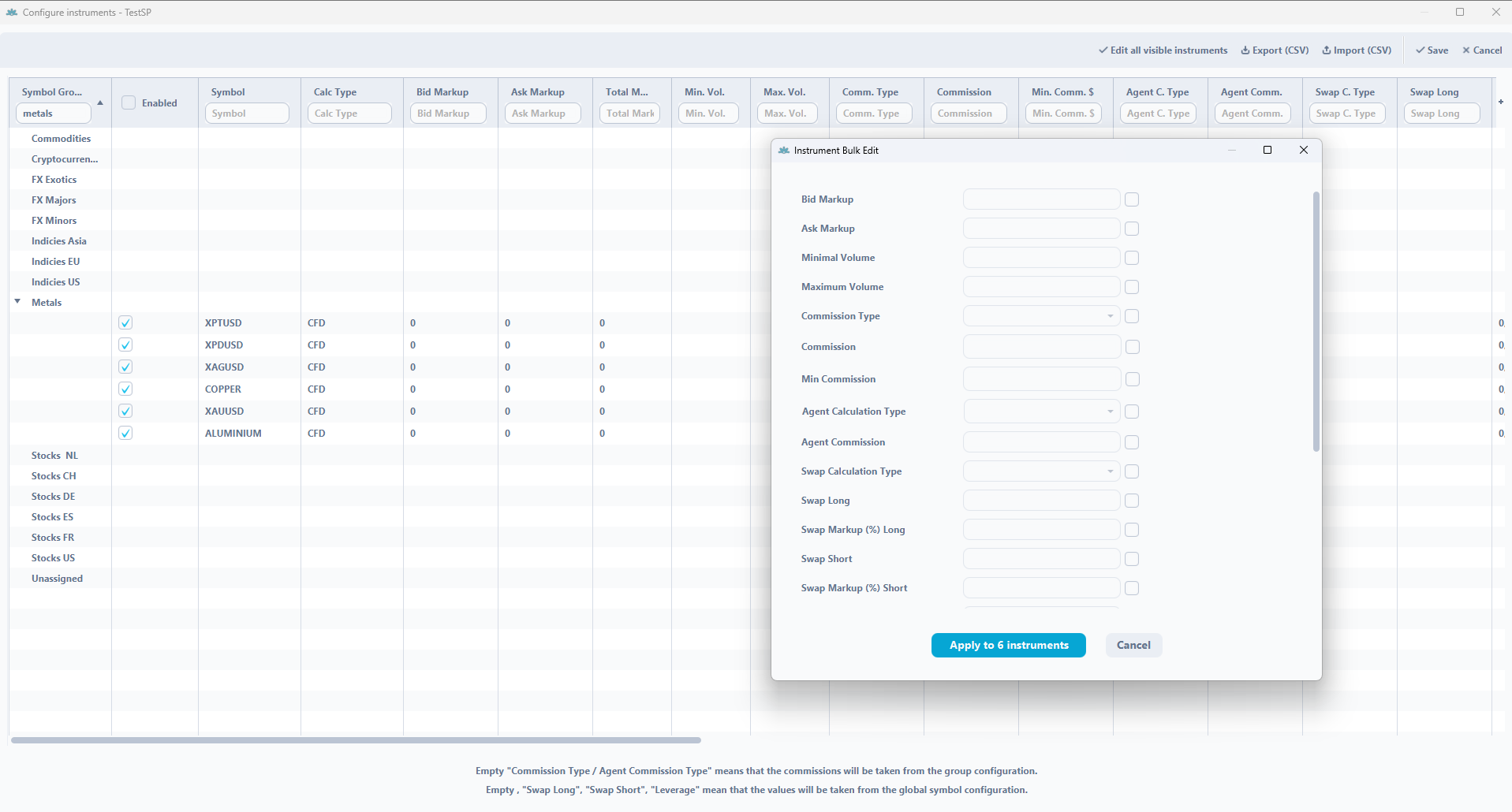This screenshot has width=1512, height=812.
Task: Click the dialog's Cancel button
Action: click(x=1133, y=645)
